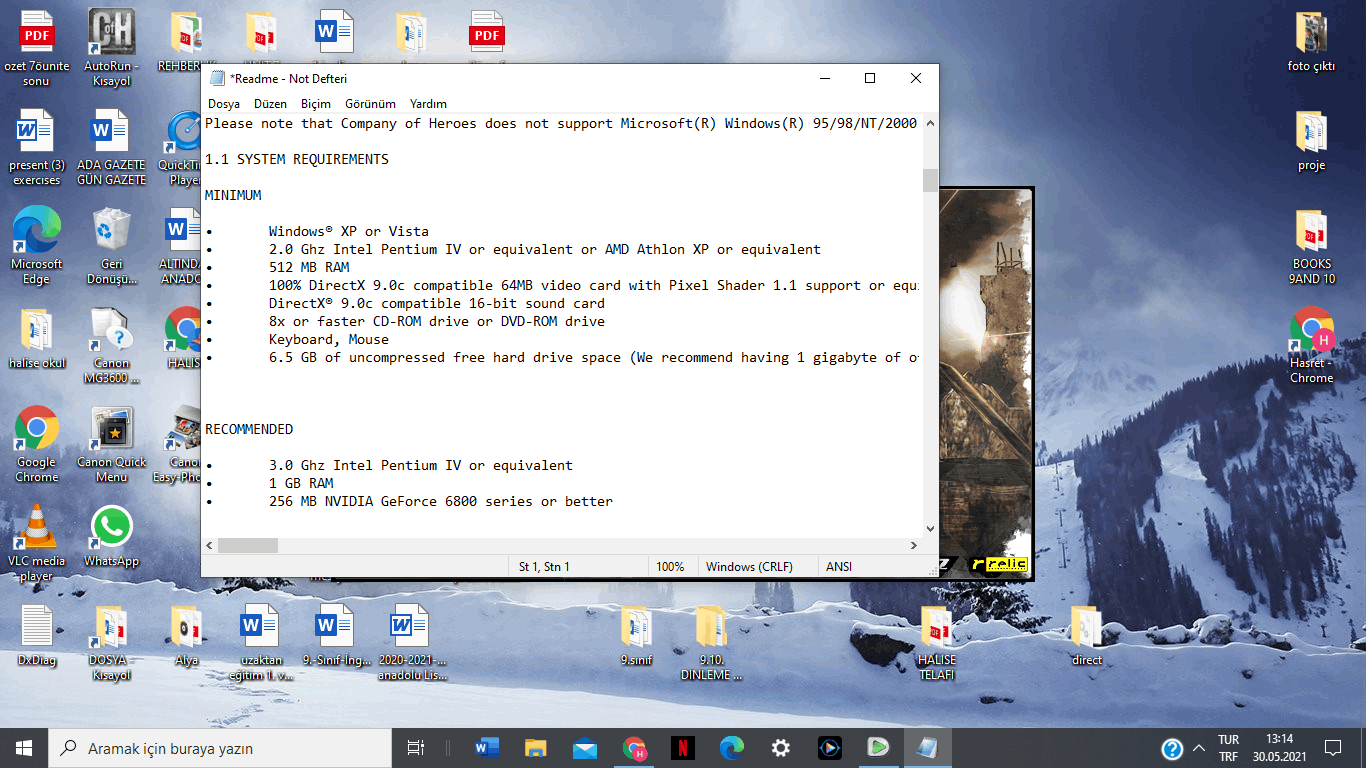Select the 'halise okul' folder icon
1366x768 pixels.
[37, 339]
